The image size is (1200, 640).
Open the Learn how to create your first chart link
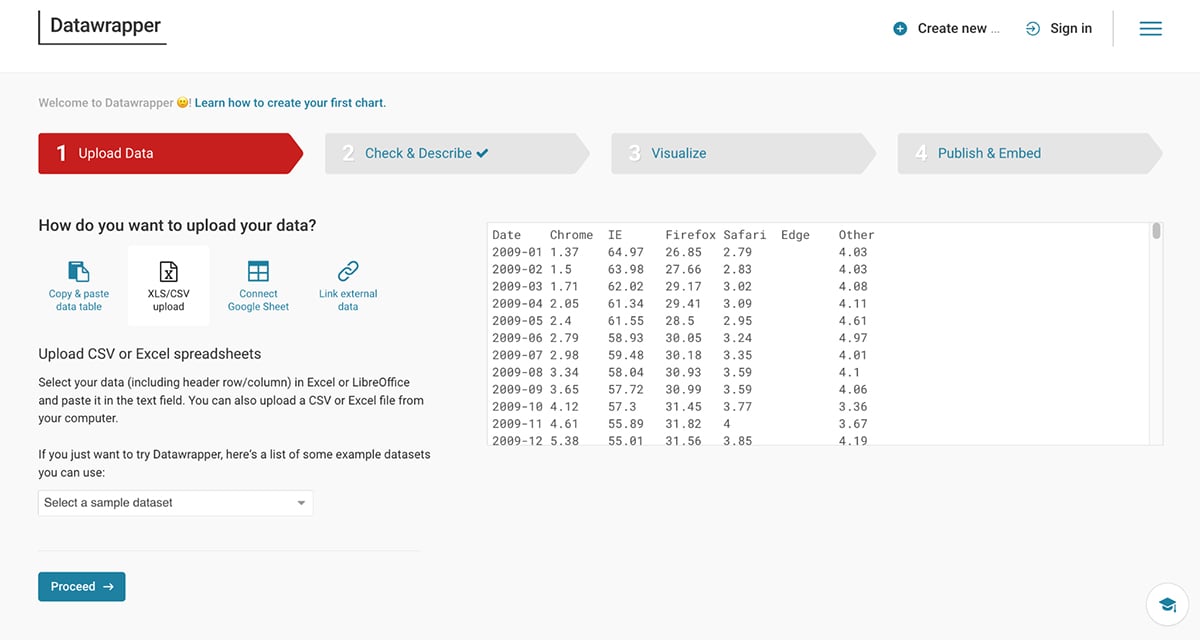[x=292, y=102]
